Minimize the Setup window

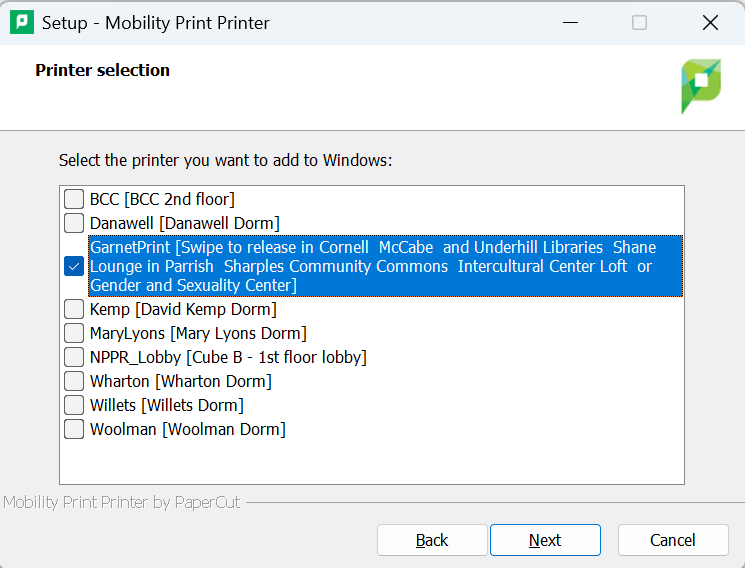tap(570, 22)
